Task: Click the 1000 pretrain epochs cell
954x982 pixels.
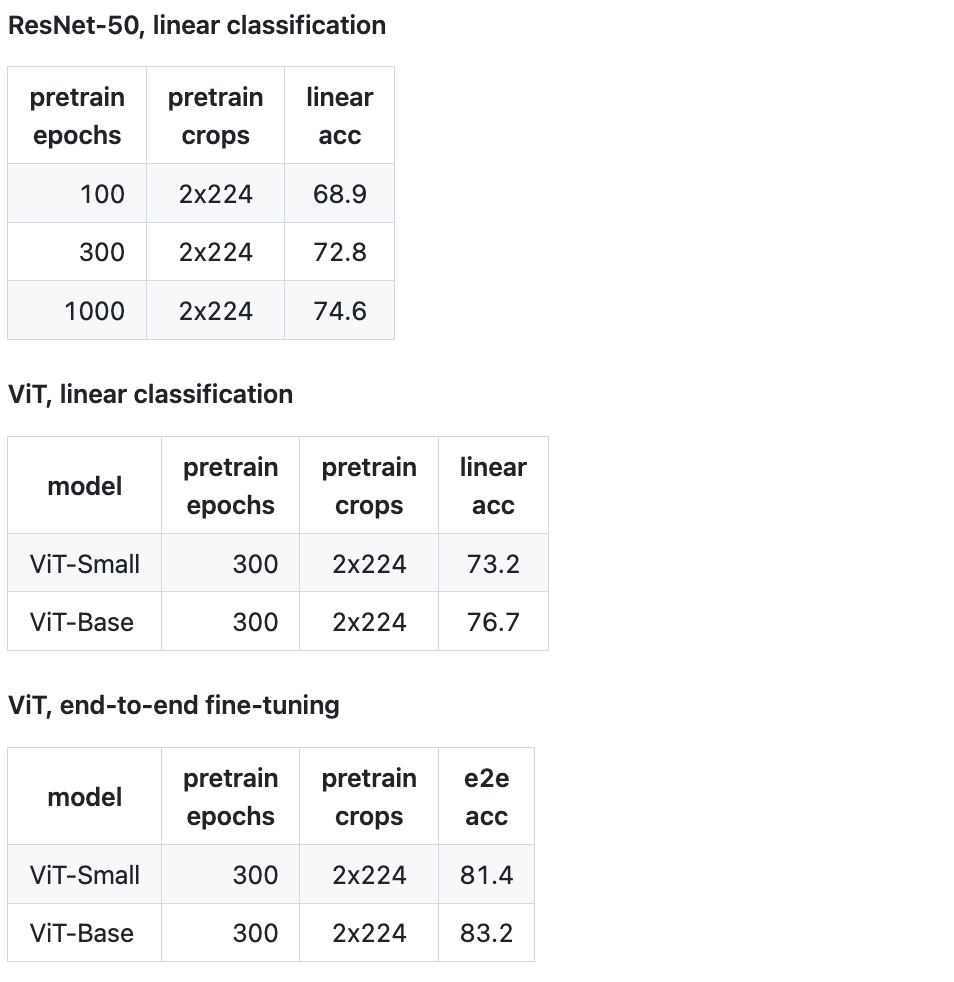Action: pos(94,311)
